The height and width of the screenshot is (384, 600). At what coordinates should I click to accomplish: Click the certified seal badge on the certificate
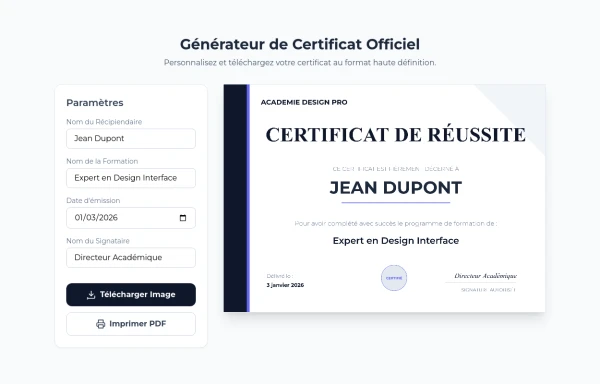pos(394,278)
